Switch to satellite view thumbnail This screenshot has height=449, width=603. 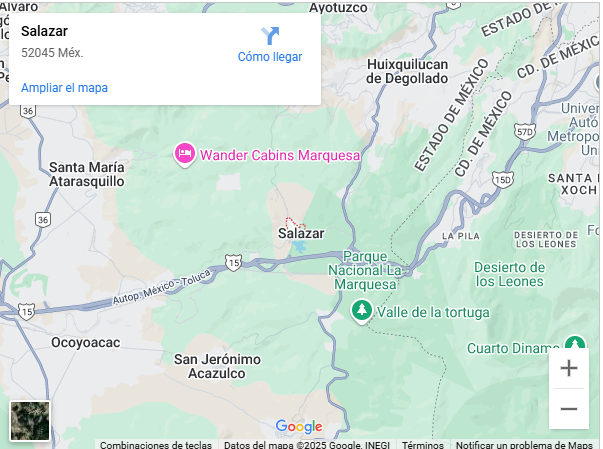coord(30,421)
